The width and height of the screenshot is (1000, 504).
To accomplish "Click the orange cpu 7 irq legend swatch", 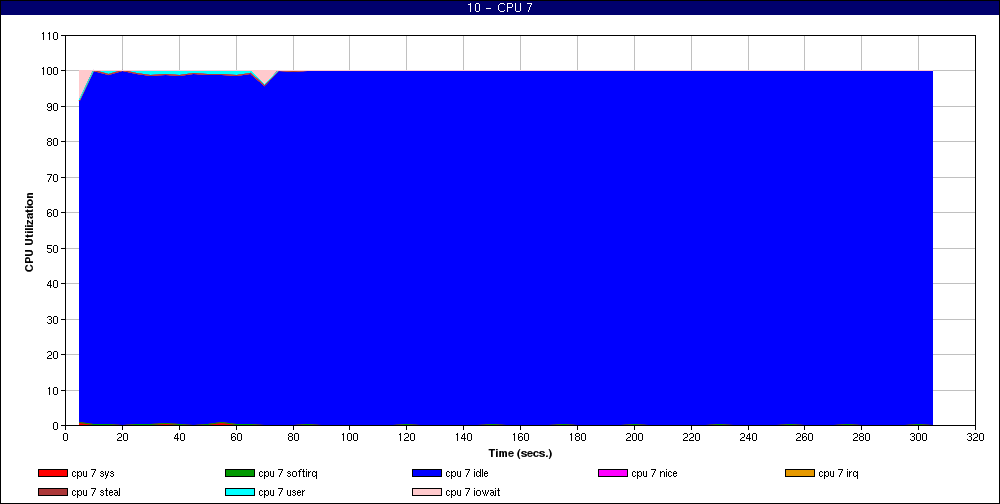I will (800, 473).
